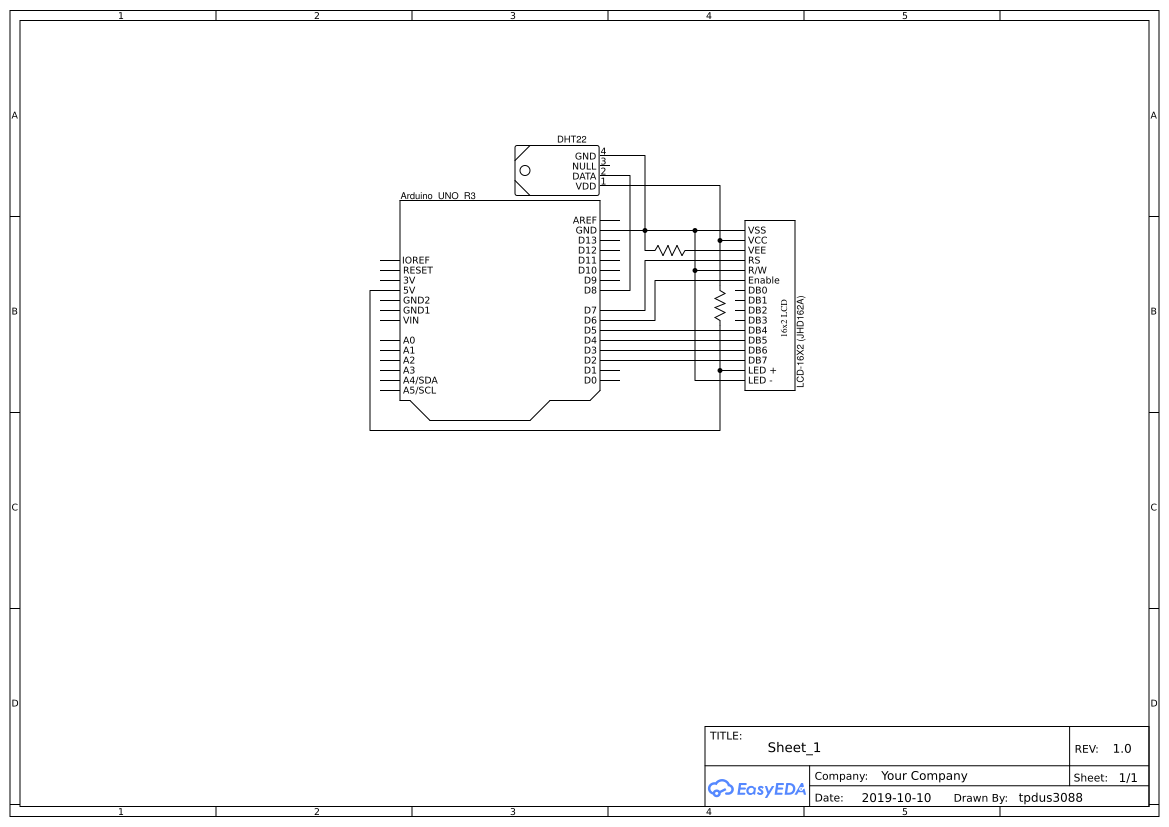Viewport: 1169px width, 827px height.
Task: Select the D6 pin label
Action: coord(590,321)
